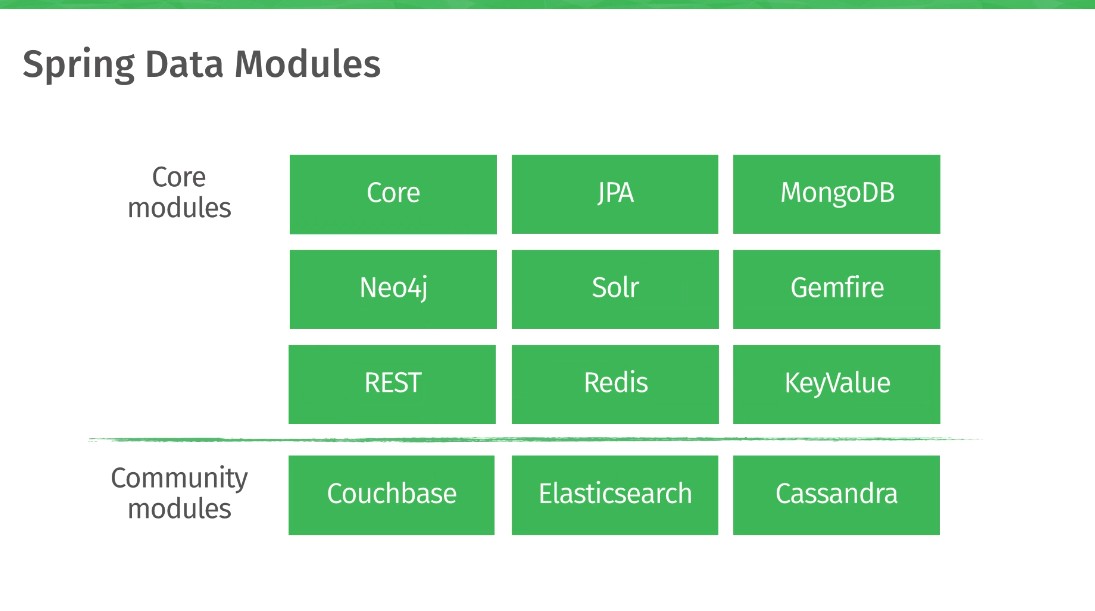Click the Core module box
The height and width of the screenshot is (611, 1095).
point(393,194)
